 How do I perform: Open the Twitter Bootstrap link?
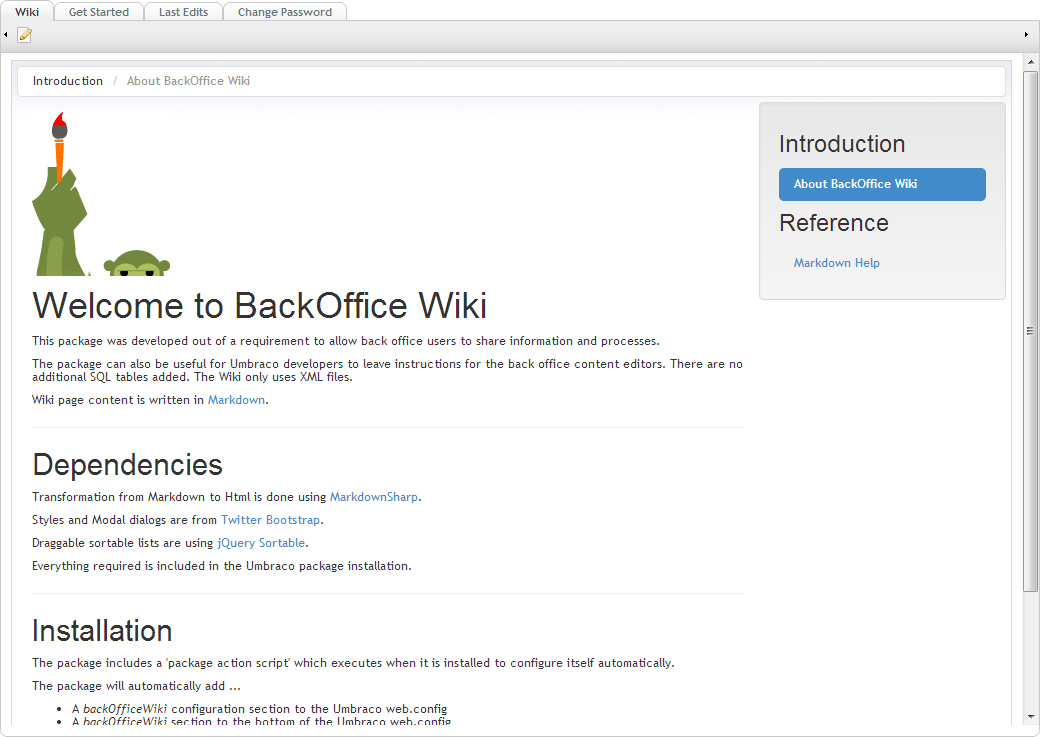pyautogui.click(x=271, y=520)
